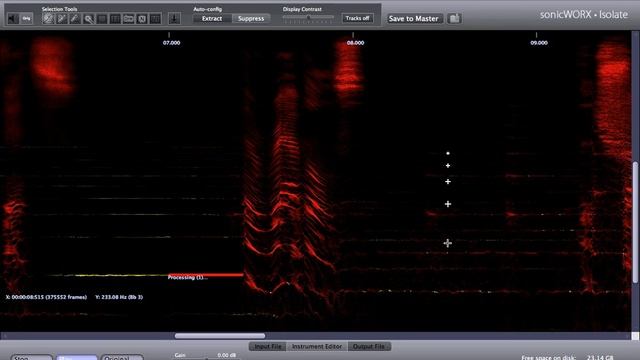Select the note 'N' selection tool
Screen dimensions: 640x360
[x=142, y=18]
